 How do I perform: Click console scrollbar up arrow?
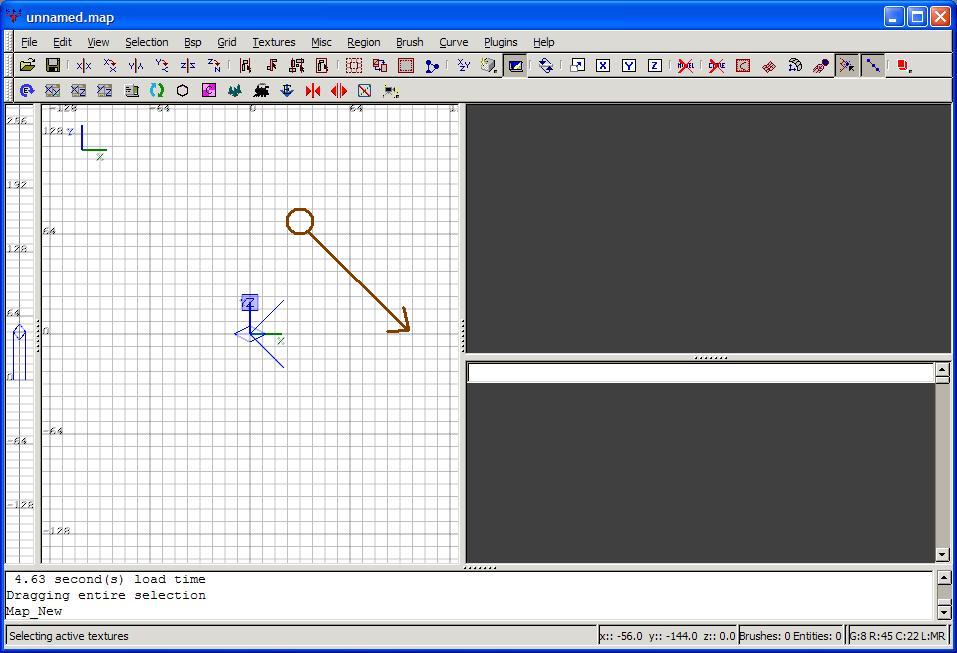pos(944,577)
